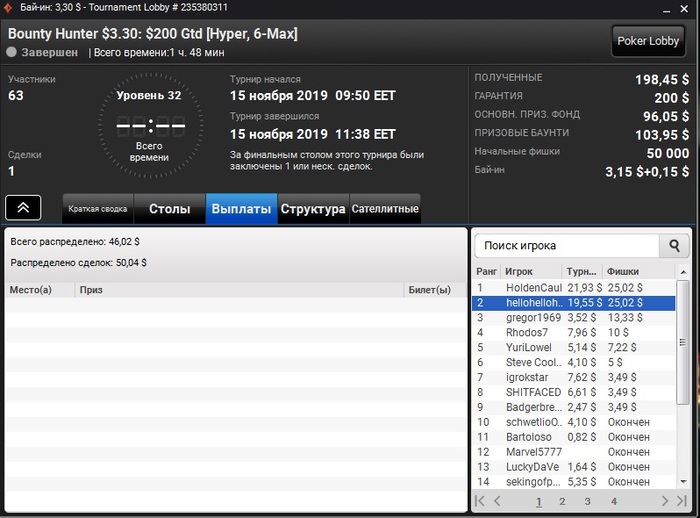
Task: Click the tournament title Bounty Hunter $3.30
Action: tap(153, 33)
